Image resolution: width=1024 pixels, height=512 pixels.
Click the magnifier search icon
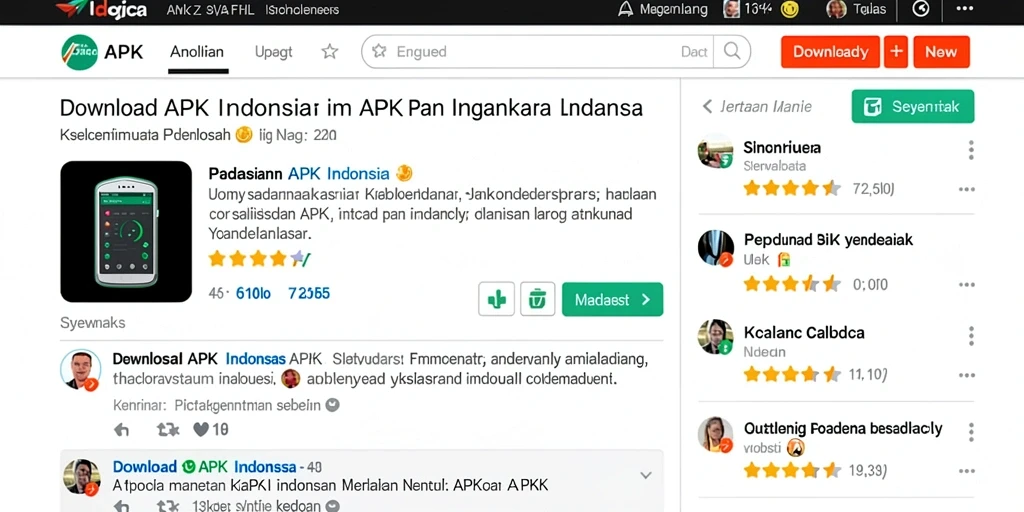pyautogui.click(x=732, y=52)
